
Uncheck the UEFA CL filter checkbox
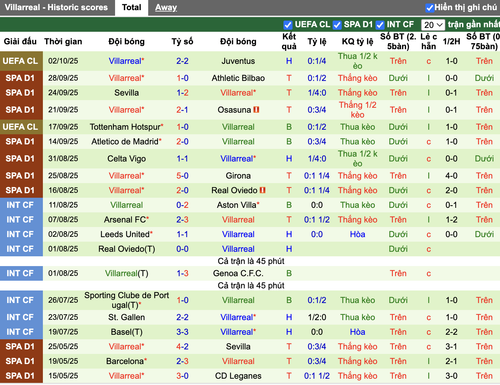[288, 25]
